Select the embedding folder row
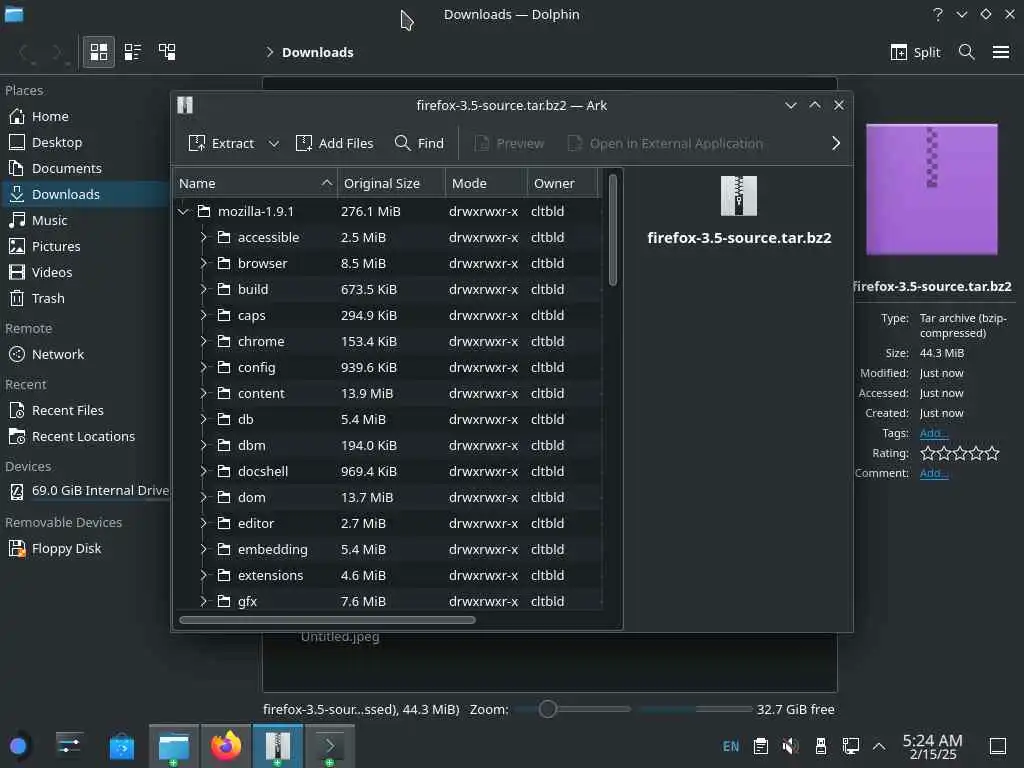 389,550
